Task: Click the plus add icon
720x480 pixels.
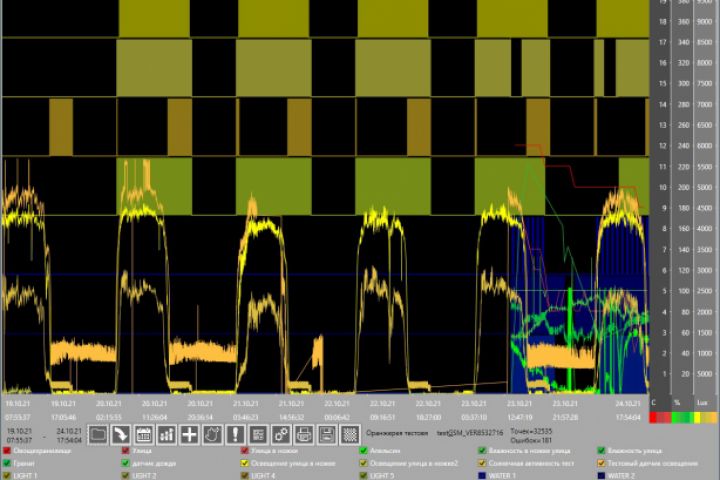Action: pos(190,435)
